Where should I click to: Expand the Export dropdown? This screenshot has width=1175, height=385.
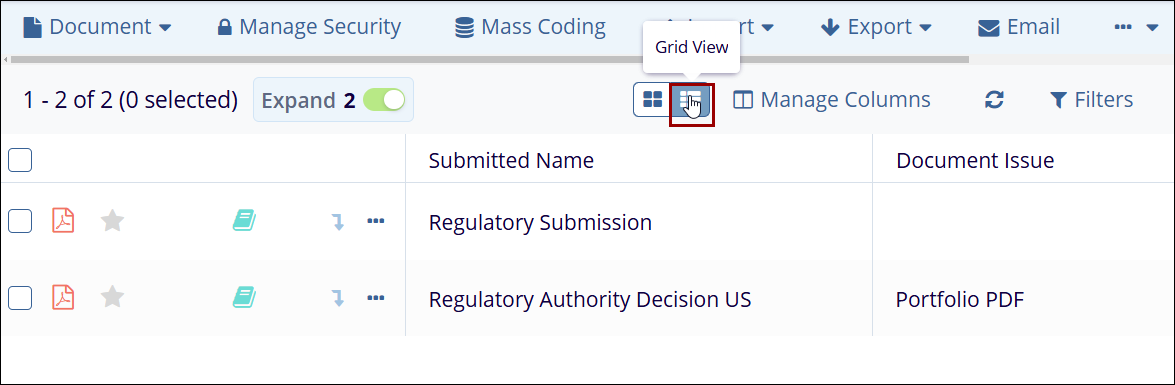[x=876, y=27]
